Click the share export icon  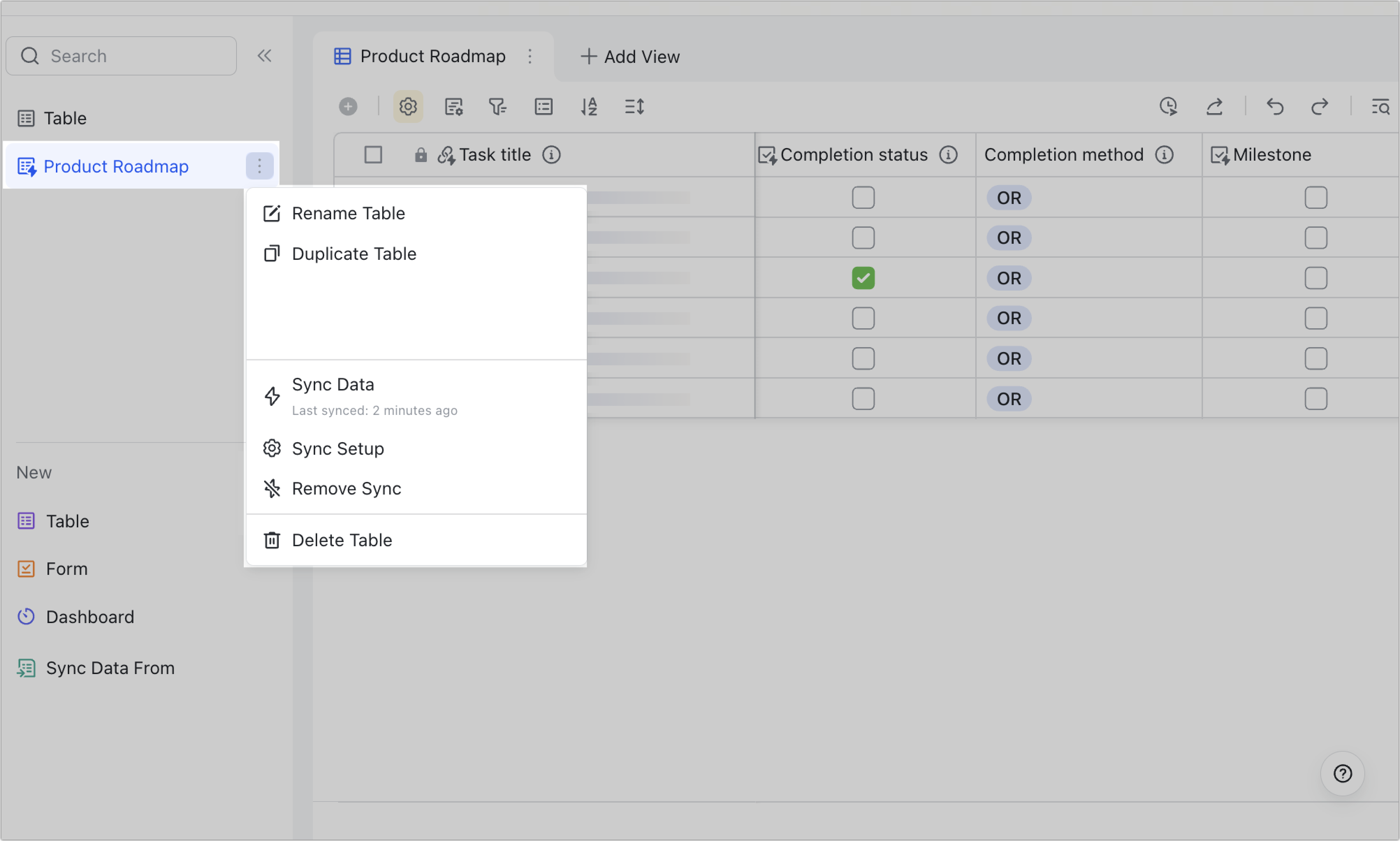1215,107
